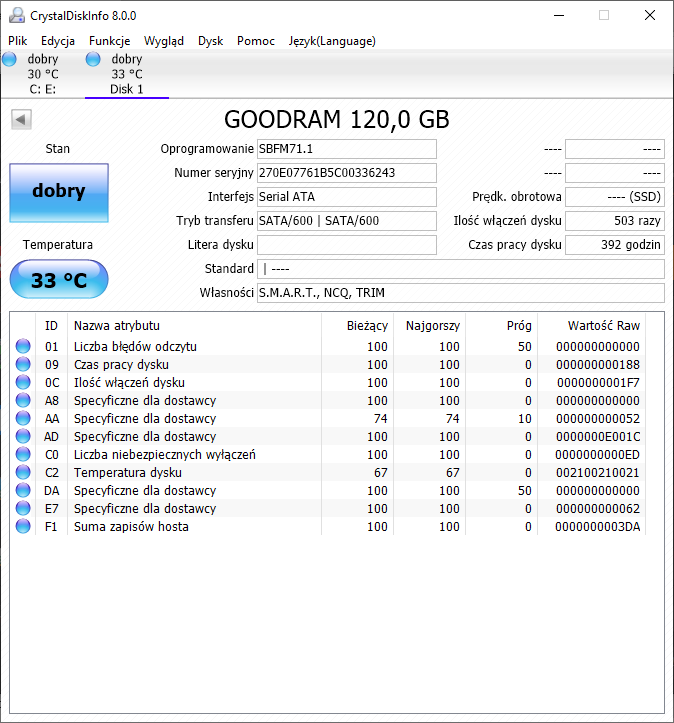674x723 pixels.
Task: Click the previous disk arrow button
Action: [x=21, y=120]
